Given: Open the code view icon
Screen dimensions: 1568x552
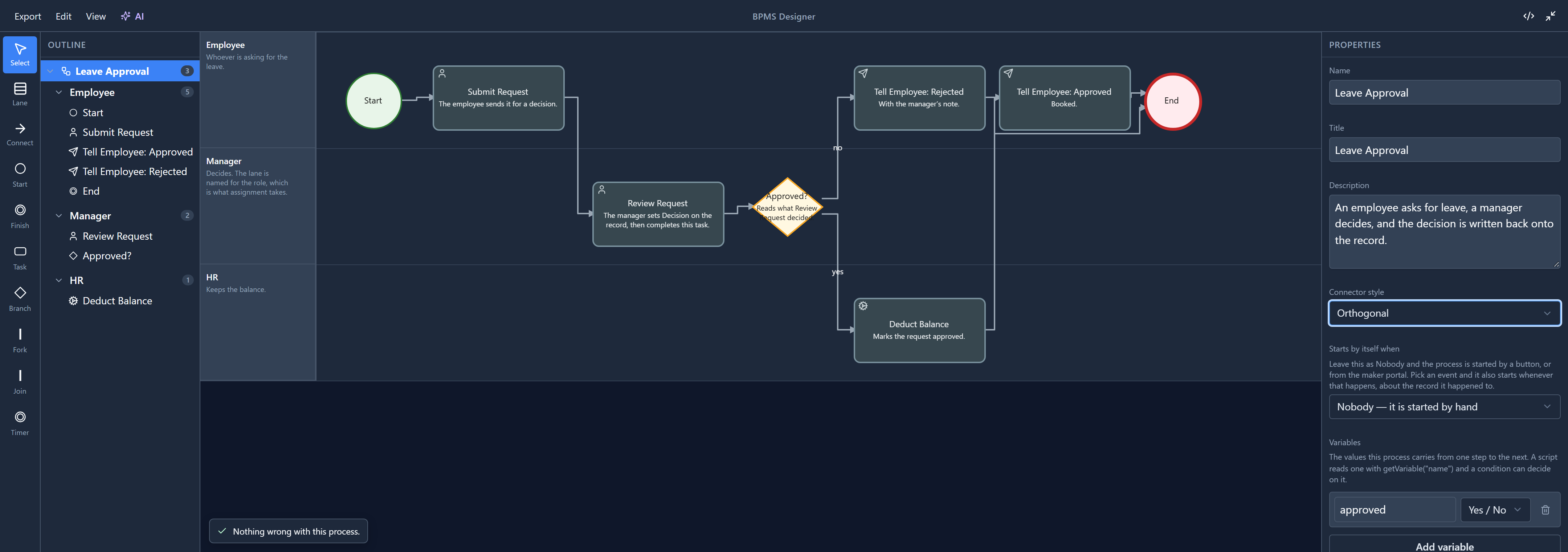Looking at the screenshot, I should [1528, 16].
